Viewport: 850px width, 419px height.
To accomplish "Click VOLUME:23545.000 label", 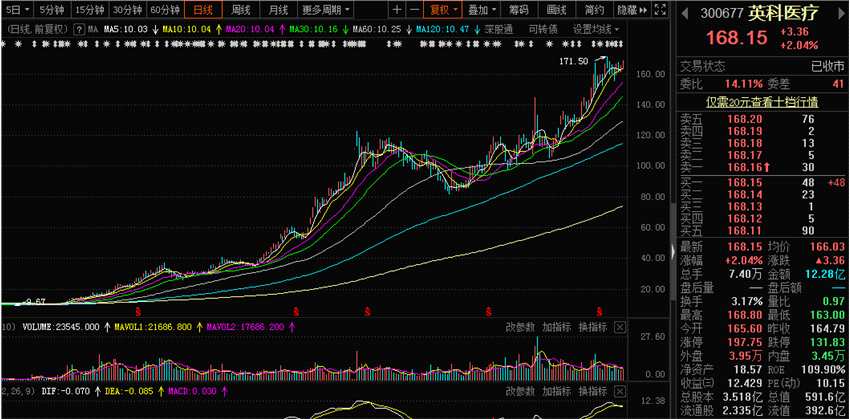I will point(61,327).
